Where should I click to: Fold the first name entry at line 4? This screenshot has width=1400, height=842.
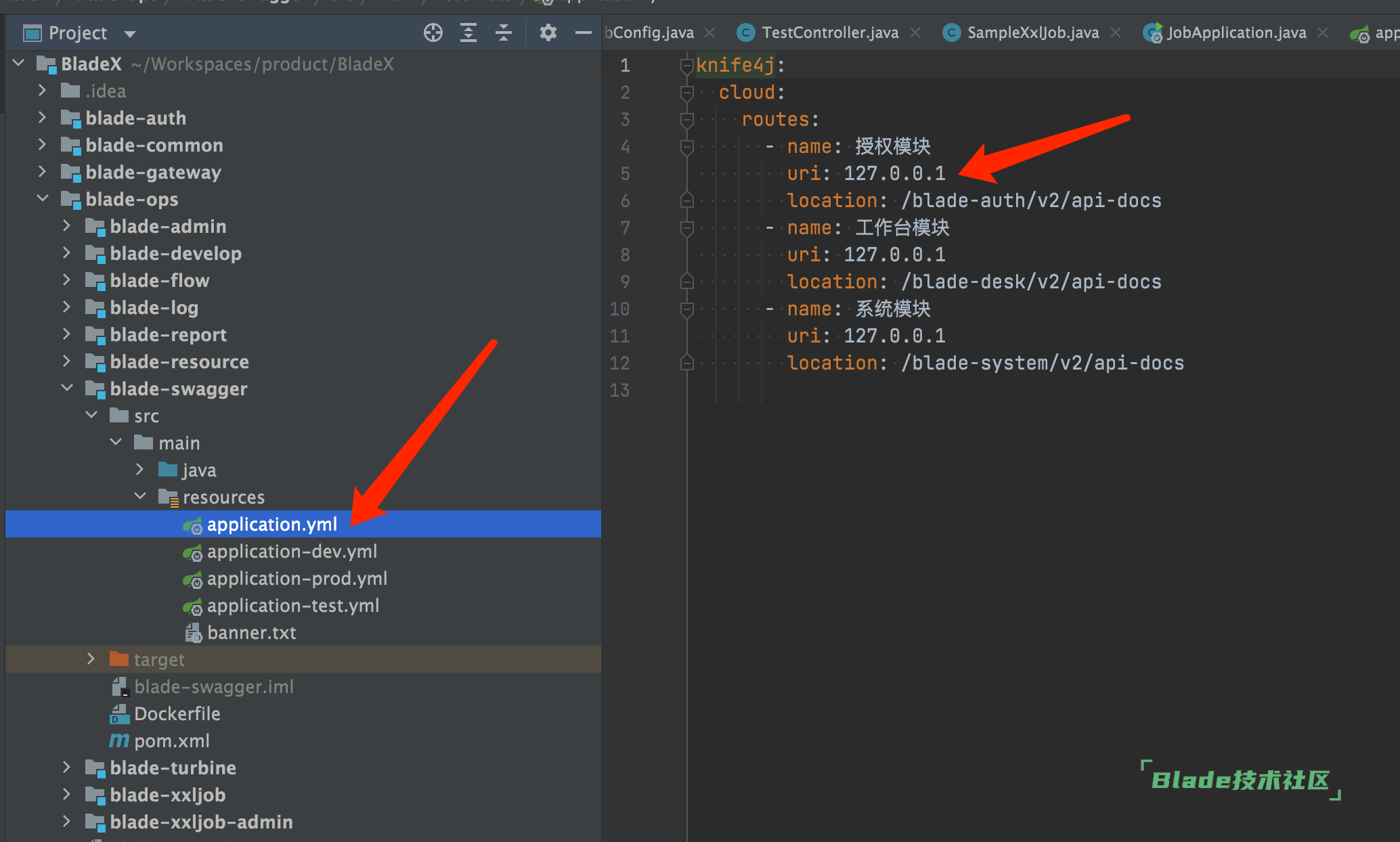pyautogui.click(x=686, y=147)
